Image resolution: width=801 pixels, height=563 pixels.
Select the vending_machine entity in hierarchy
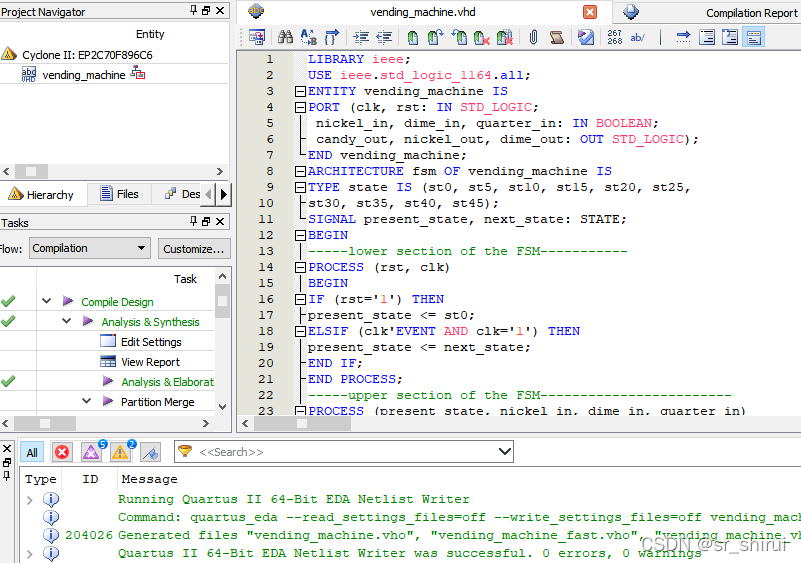coord(84,75)
